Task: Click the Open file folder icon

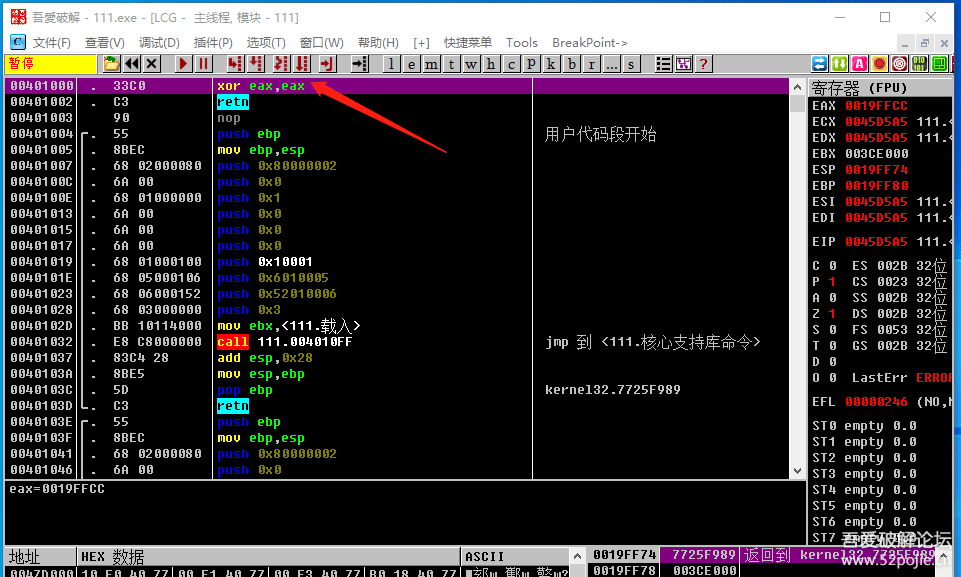Action: tap(111, 64)
